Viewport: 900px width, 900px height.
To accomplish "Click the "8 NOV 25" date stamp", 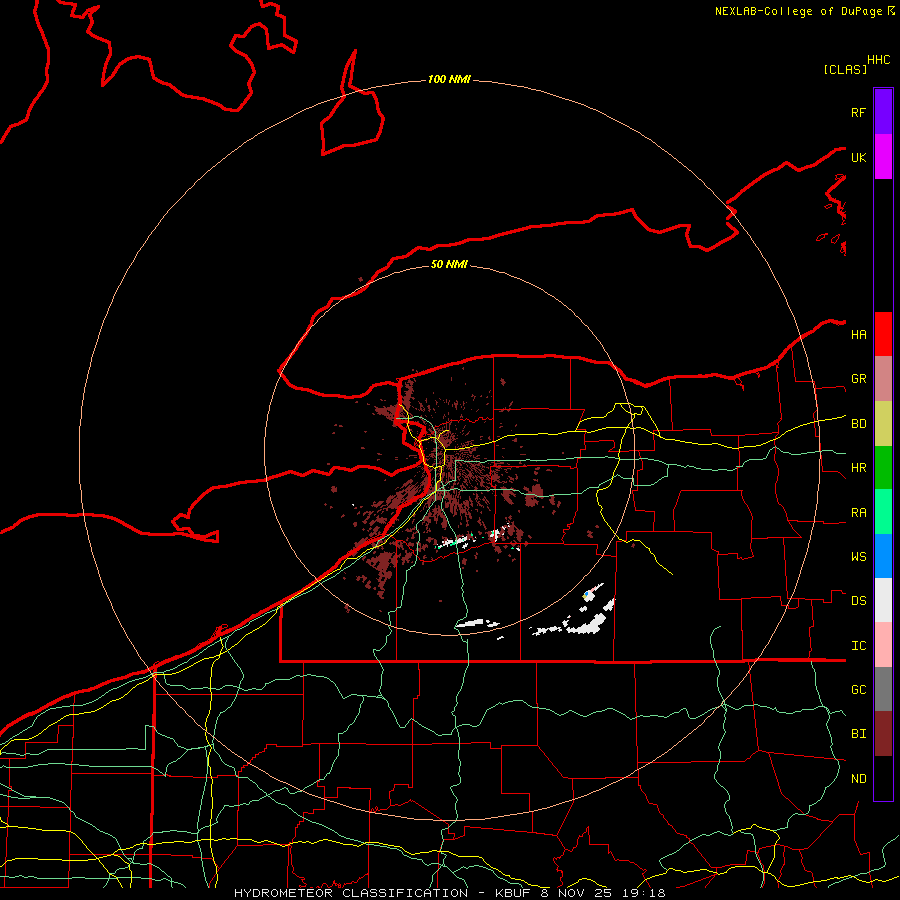I will (576, 893).
